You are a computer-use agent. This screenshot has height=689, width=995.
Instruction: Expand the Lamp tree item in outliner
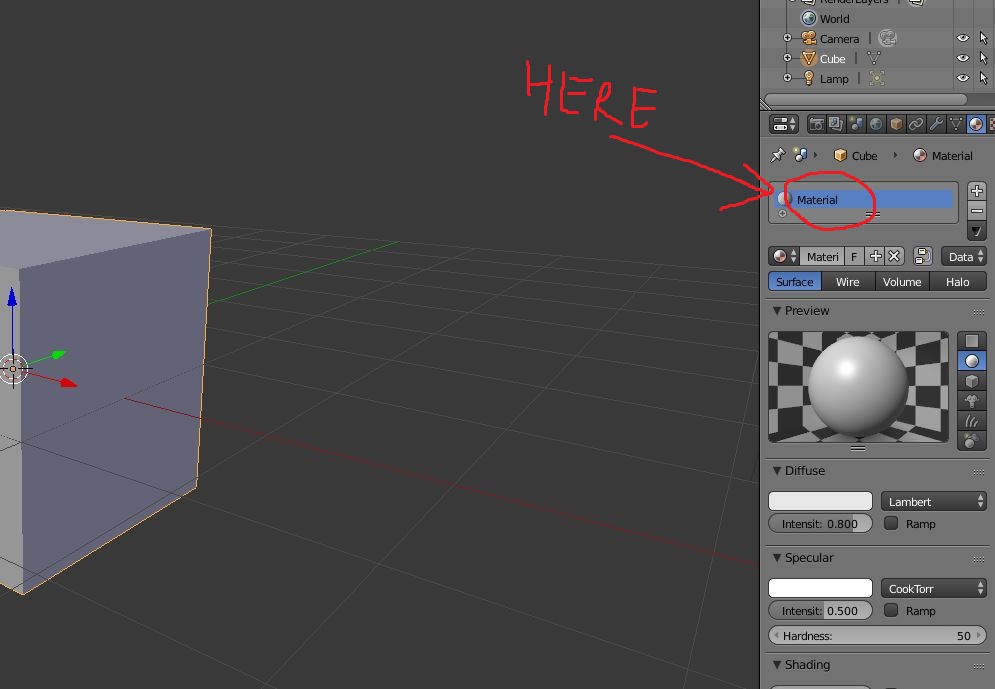click(x=787, y=78)
